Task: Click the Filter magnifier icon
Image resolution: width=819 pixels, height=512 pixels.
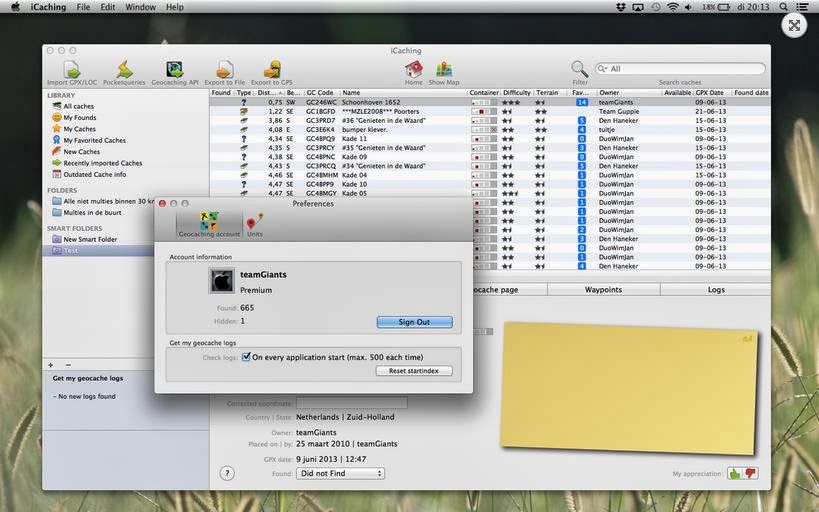Action: pyautogui.click(x=579, y=69)
